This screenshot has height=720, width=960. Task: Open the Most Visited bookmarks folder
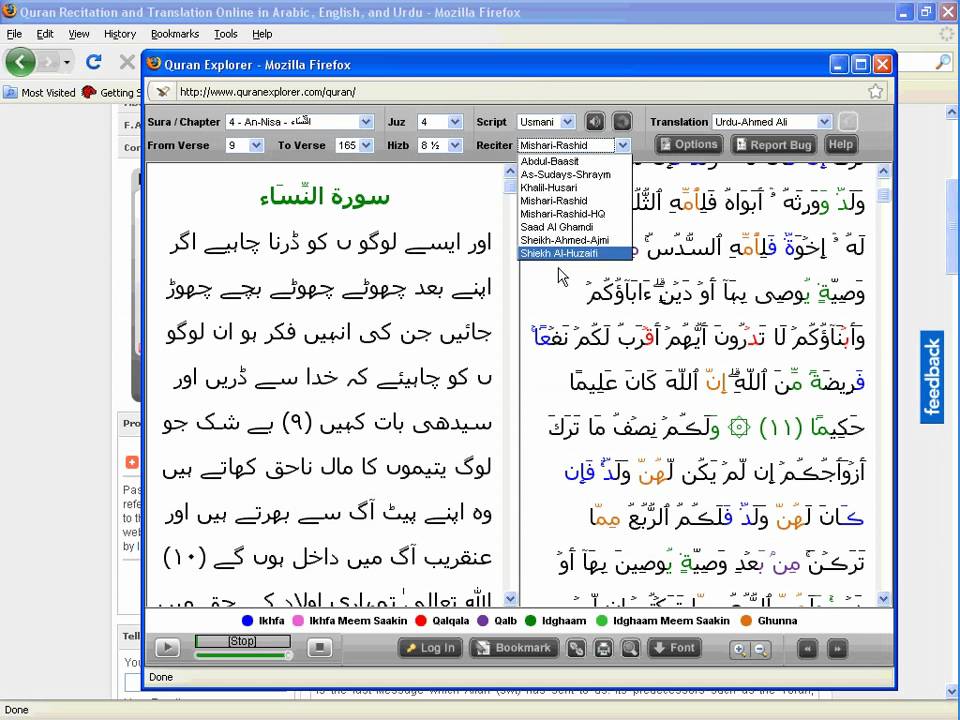click(39, 92)
